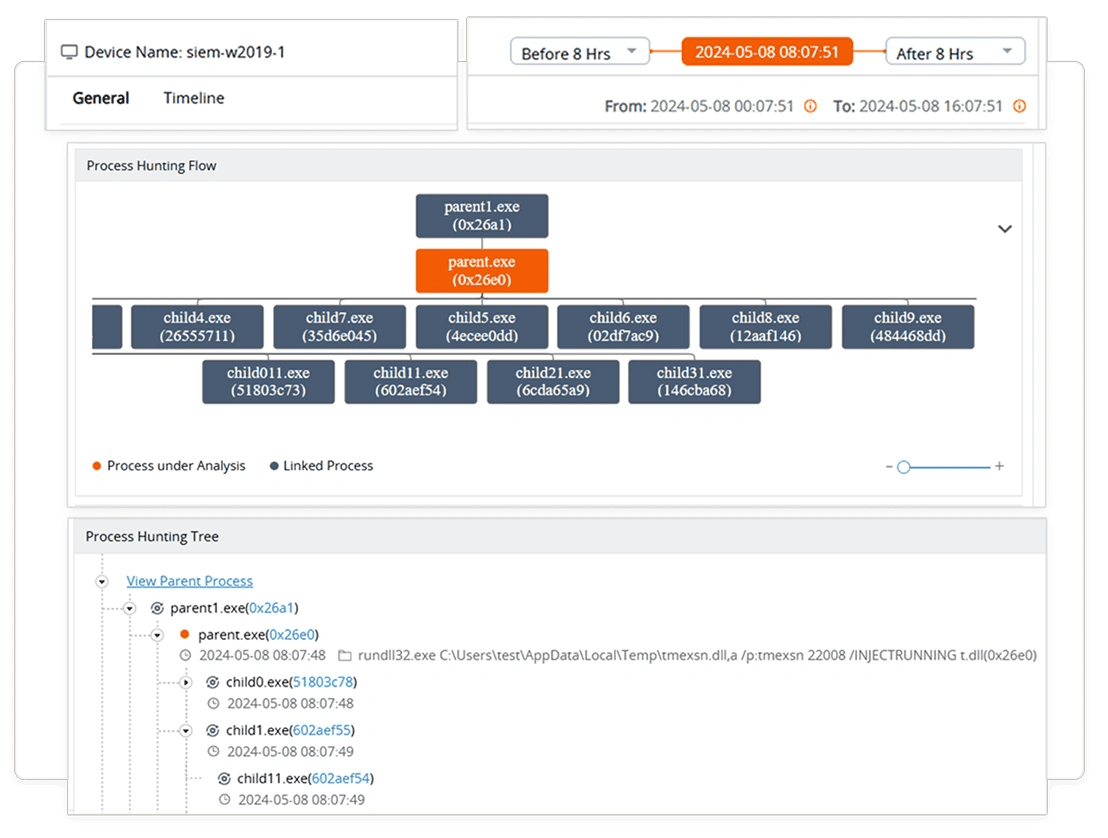Click the info icon beside To time
This screenshot has height=838, width=1108.
[x=1019, y=106]
